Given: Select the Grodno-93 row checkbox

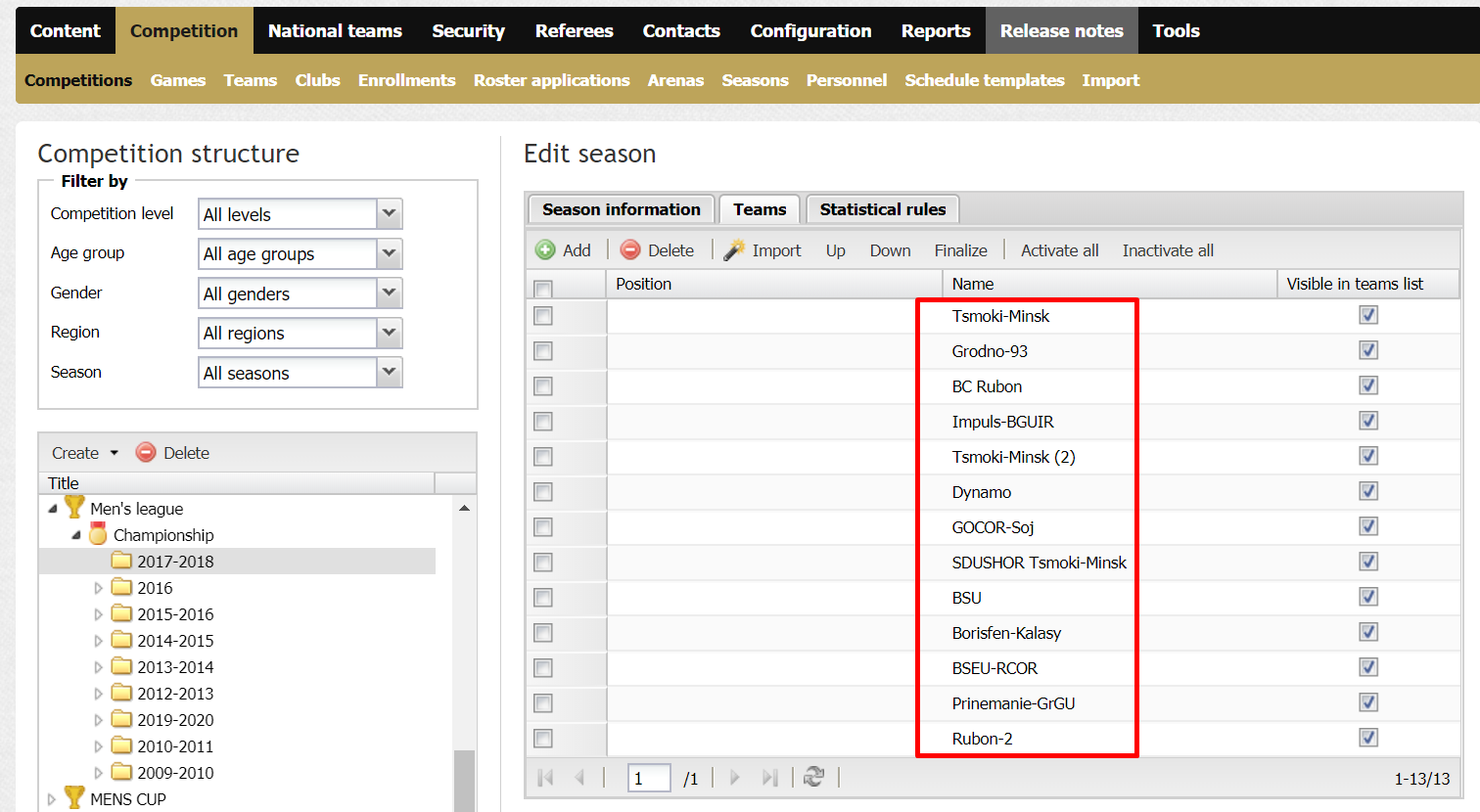Looking at the screenshot, I should (x=543, y=351).
